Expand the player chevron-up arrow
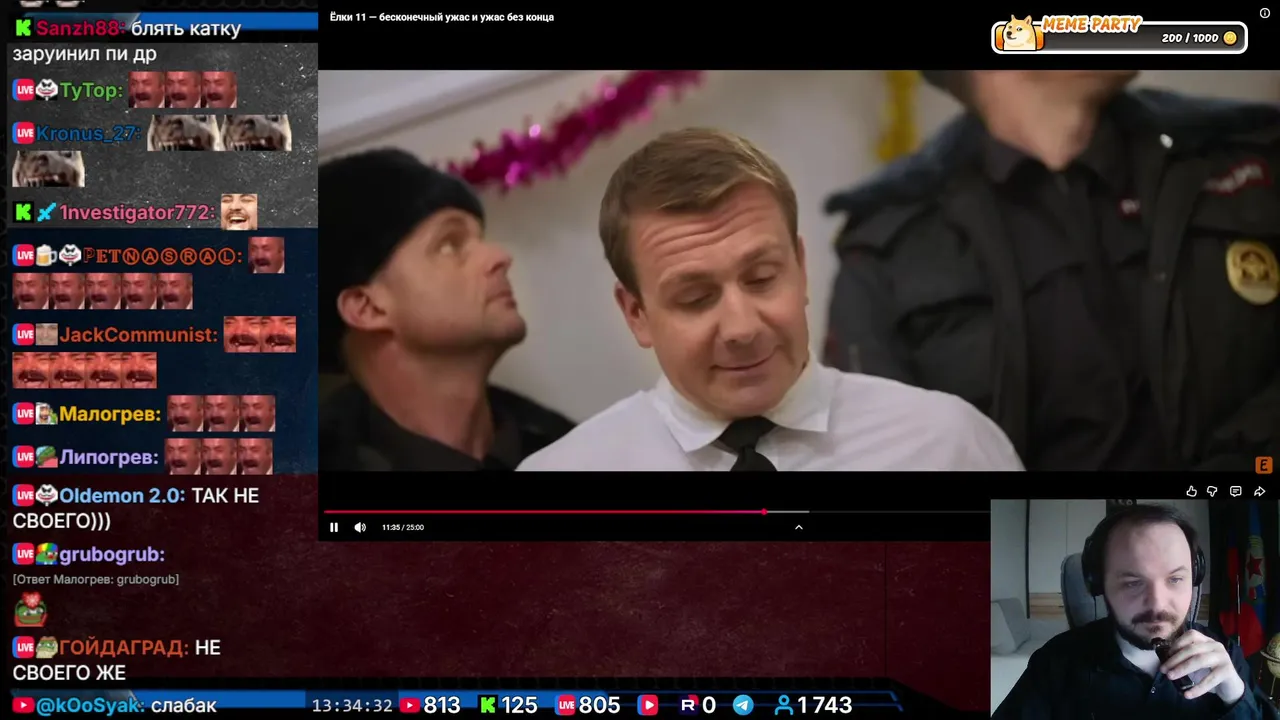Image resolution: width=1280 pixels, height=720 pixels. click(x=798, y=527)
